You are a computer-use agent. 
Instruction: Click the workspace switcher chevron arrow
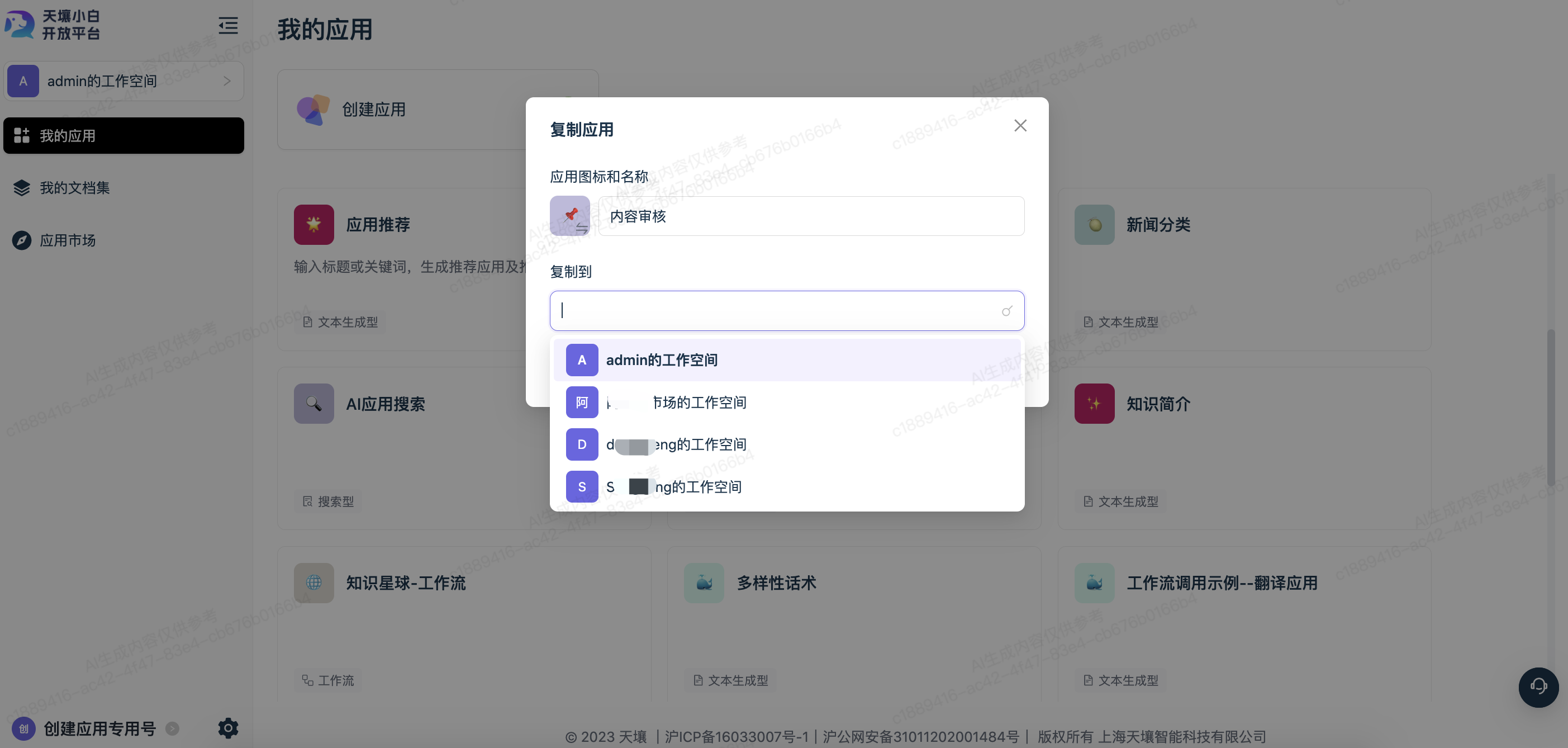pyautogui.click(x=227, y=81)
